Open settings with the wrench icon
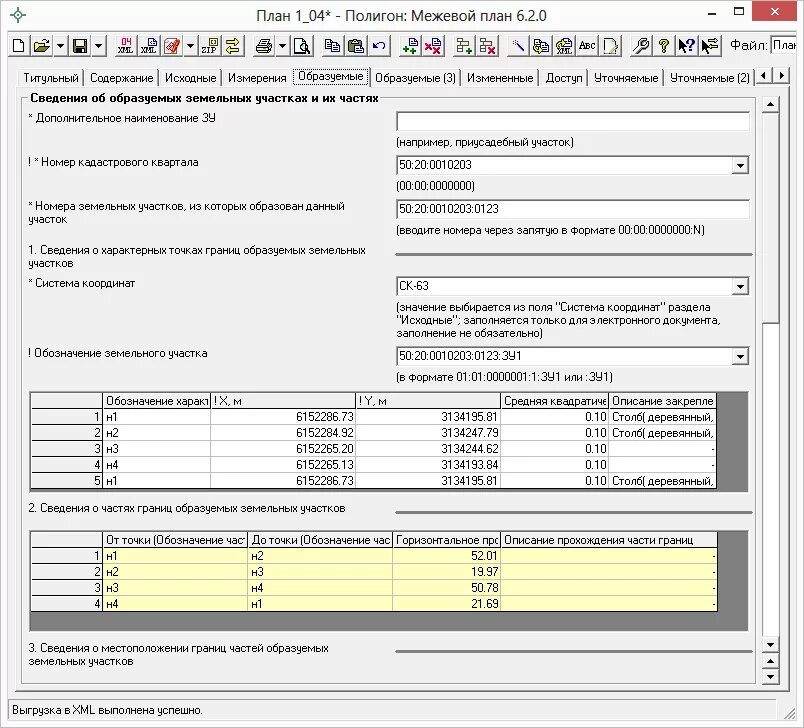The image size is (804, 728). [x=641, y=46]
